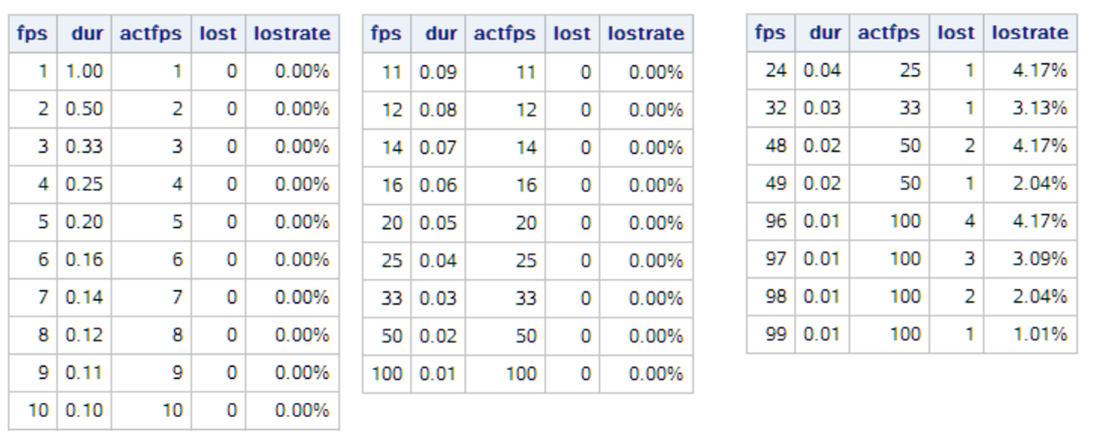Image resolution: width=1093 pixels, height=432 pixels.
Task: Click the 'fps' header in first table
Action: point(33,33)
